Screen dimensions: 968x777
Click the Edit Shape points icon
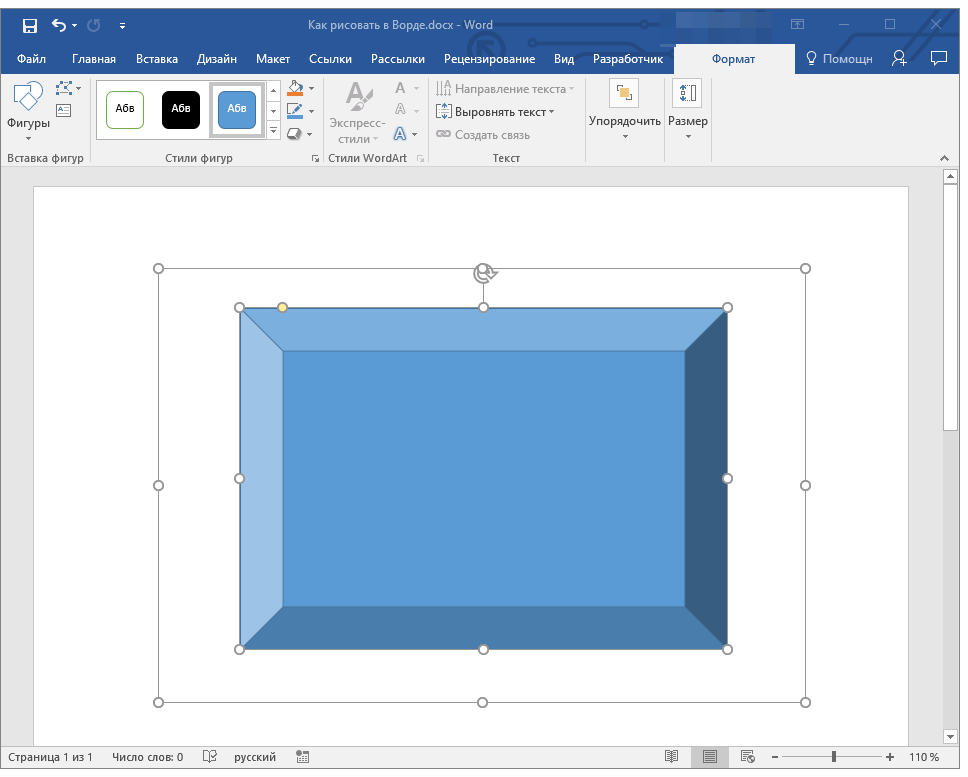coord(65,89)
